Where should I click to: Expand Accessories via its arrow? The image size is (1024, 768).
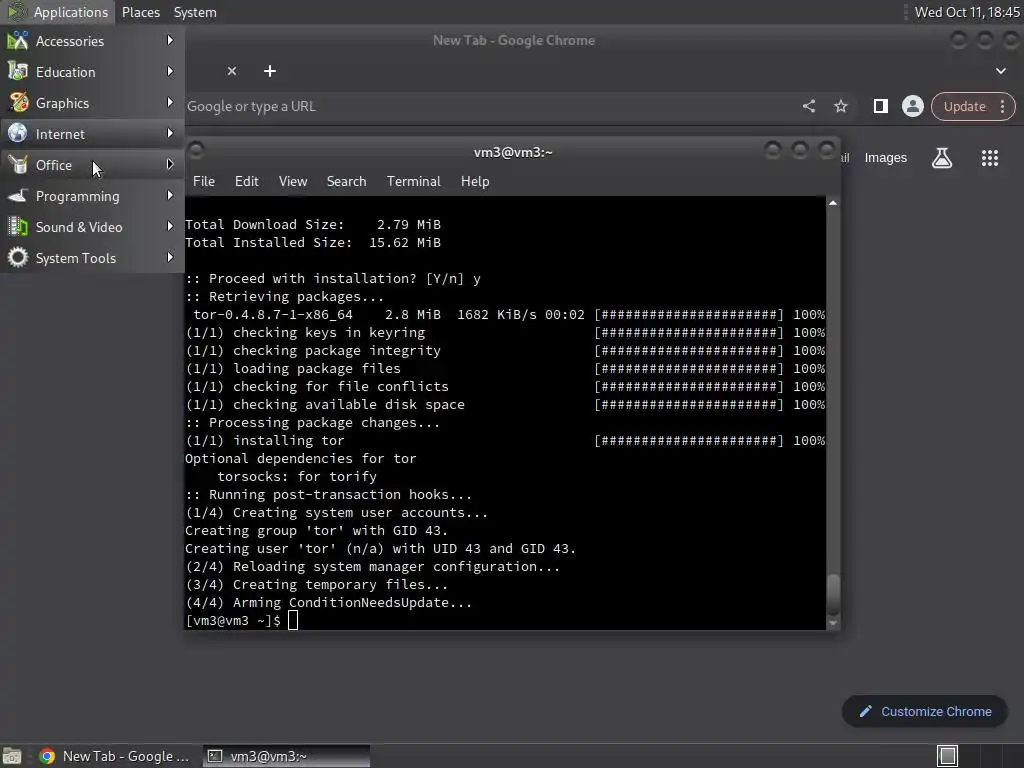(170, 40)
